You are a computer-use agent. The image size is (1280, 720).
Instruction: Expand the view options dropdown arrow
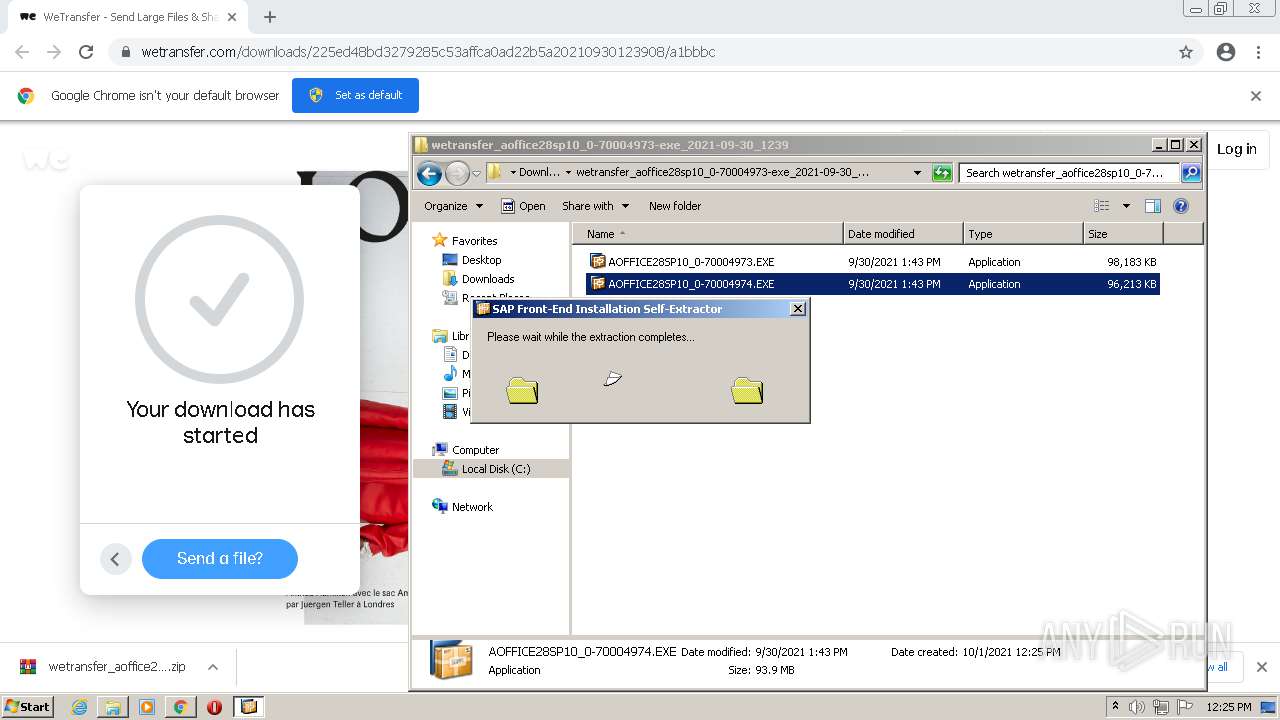[1126, 206]
